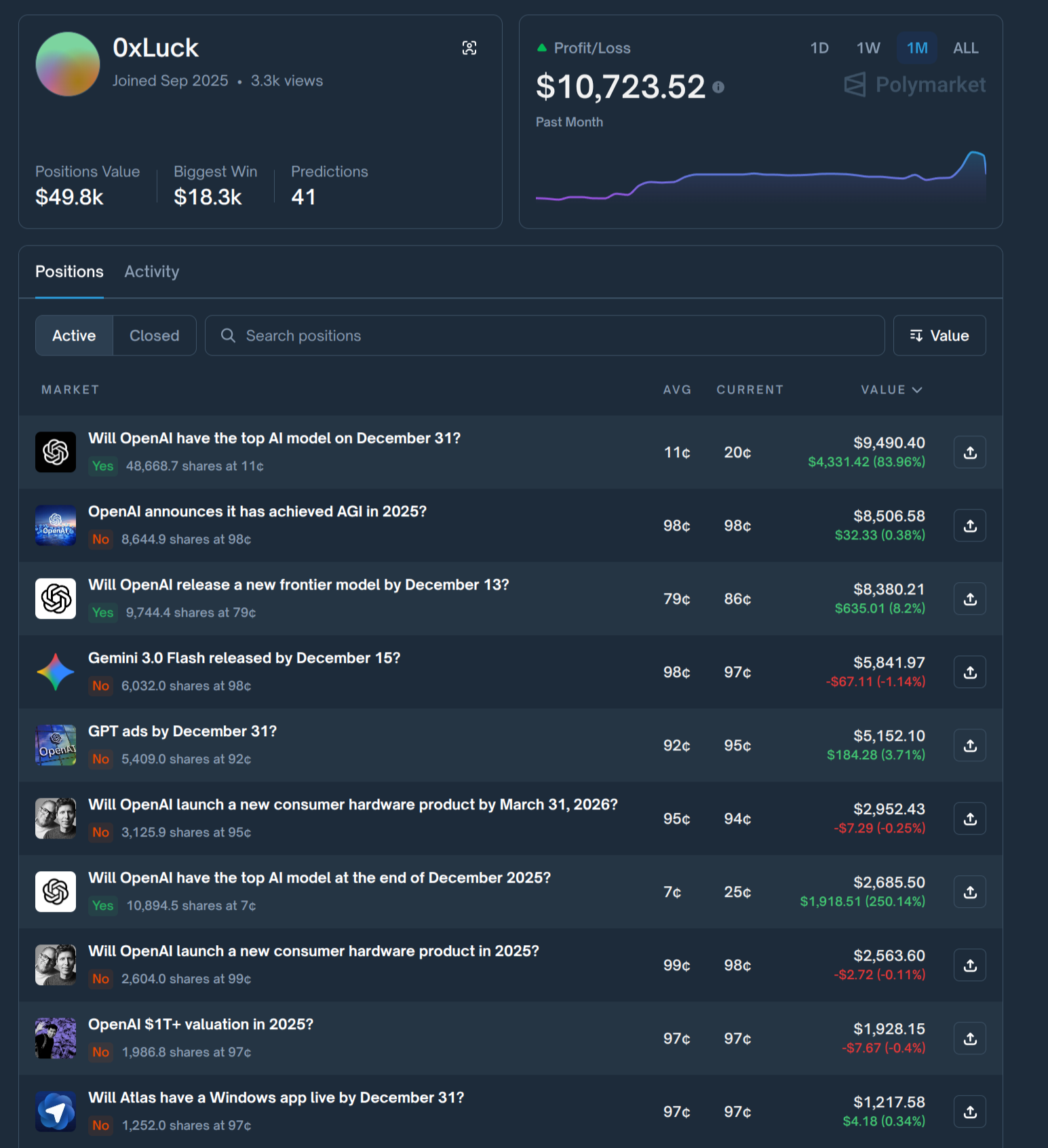Click the info icon next to $10,723.52
The width and height of the screenshot is (1048, 1148).
[x=718, y=87]
